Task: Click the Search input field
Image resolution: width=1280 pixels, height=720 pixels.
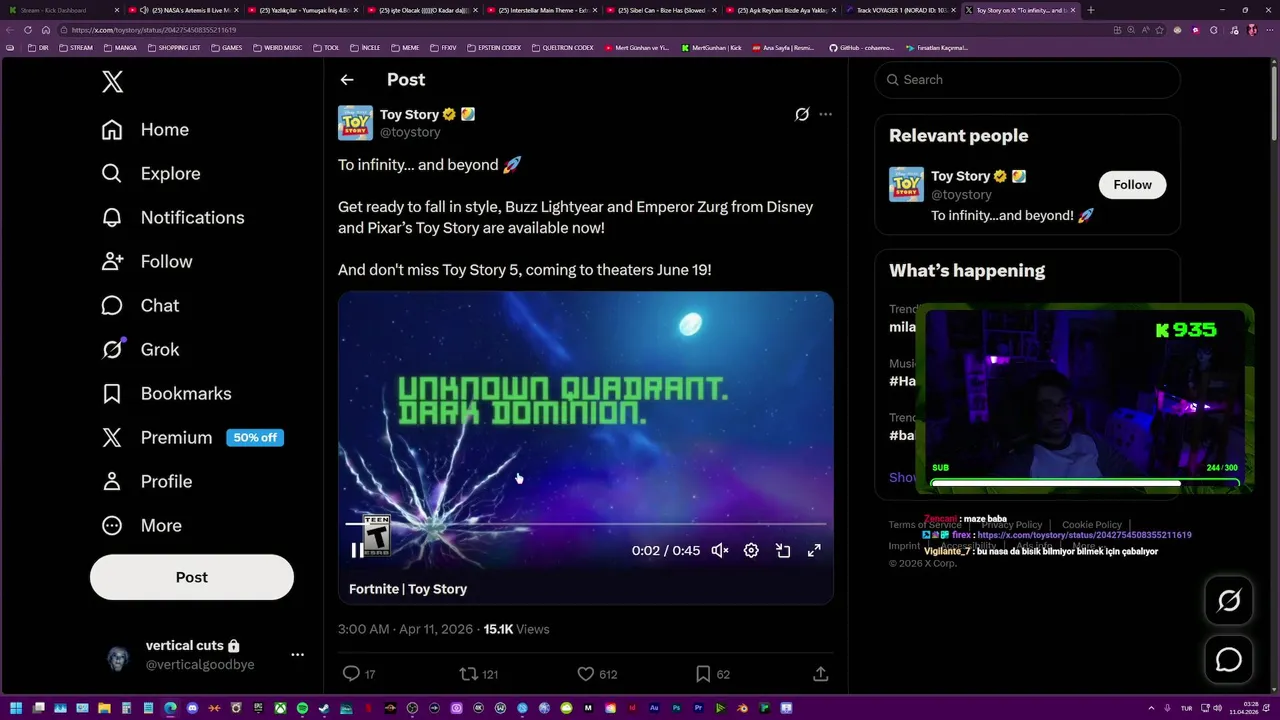Action: pyautogui.click(x=1027, y=80)
